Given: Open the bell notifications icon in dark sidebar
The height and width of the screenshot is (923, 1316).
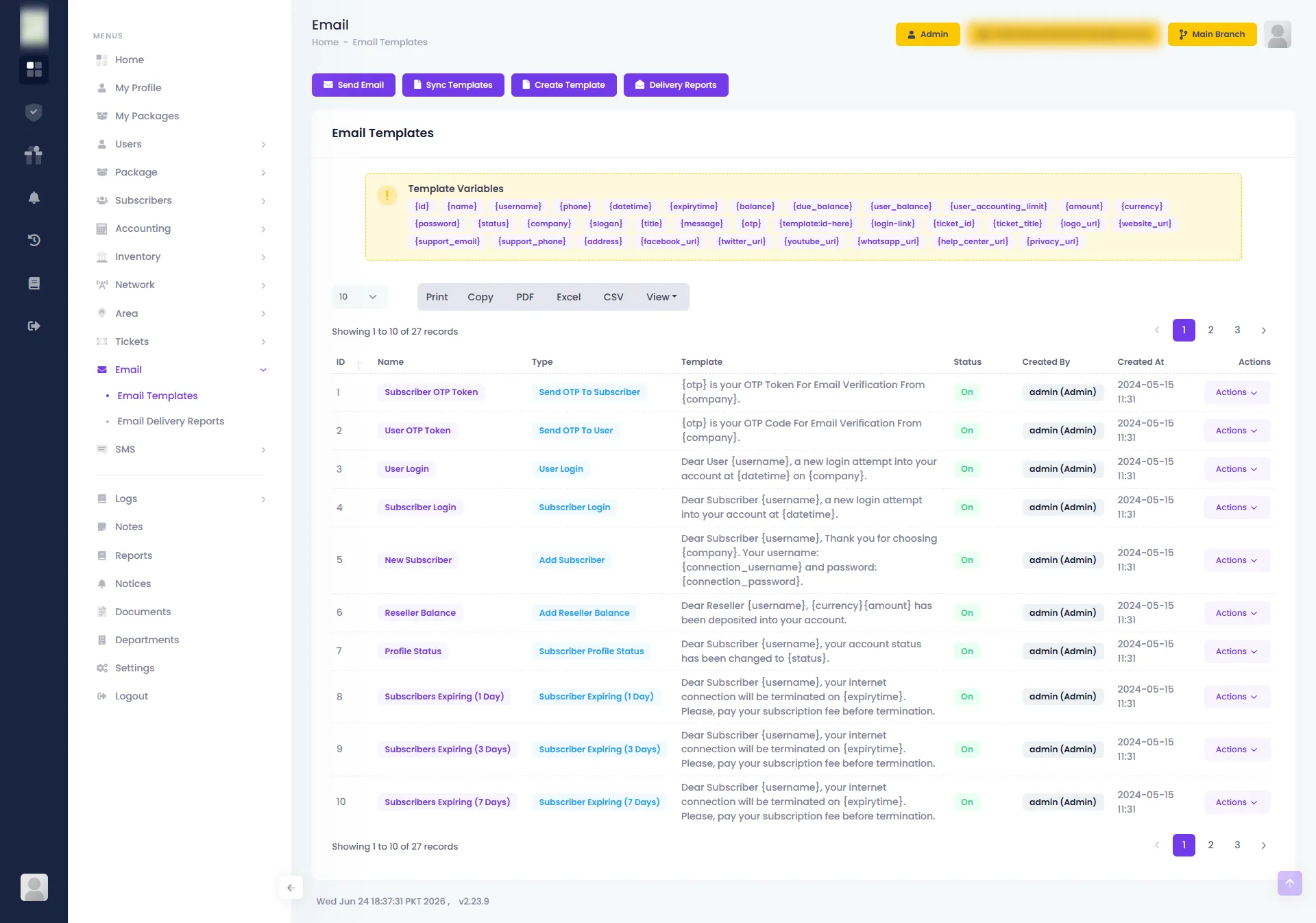Looking at the screenshot, I should [x=34, y=197].
